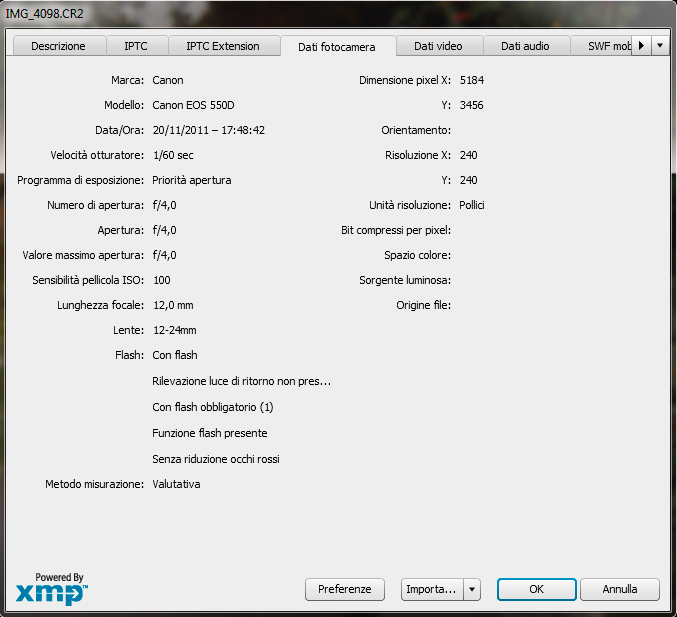Click the ISO value 100
The width and height of the screenshot is (677, 617).
(x=162, y=280)
